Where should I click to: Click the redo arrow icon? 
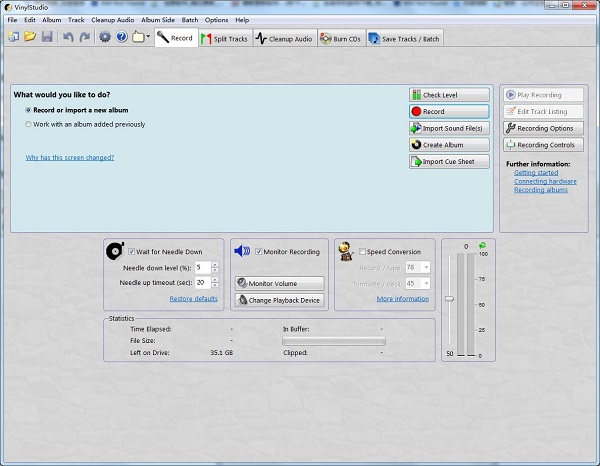pos(84,38)
